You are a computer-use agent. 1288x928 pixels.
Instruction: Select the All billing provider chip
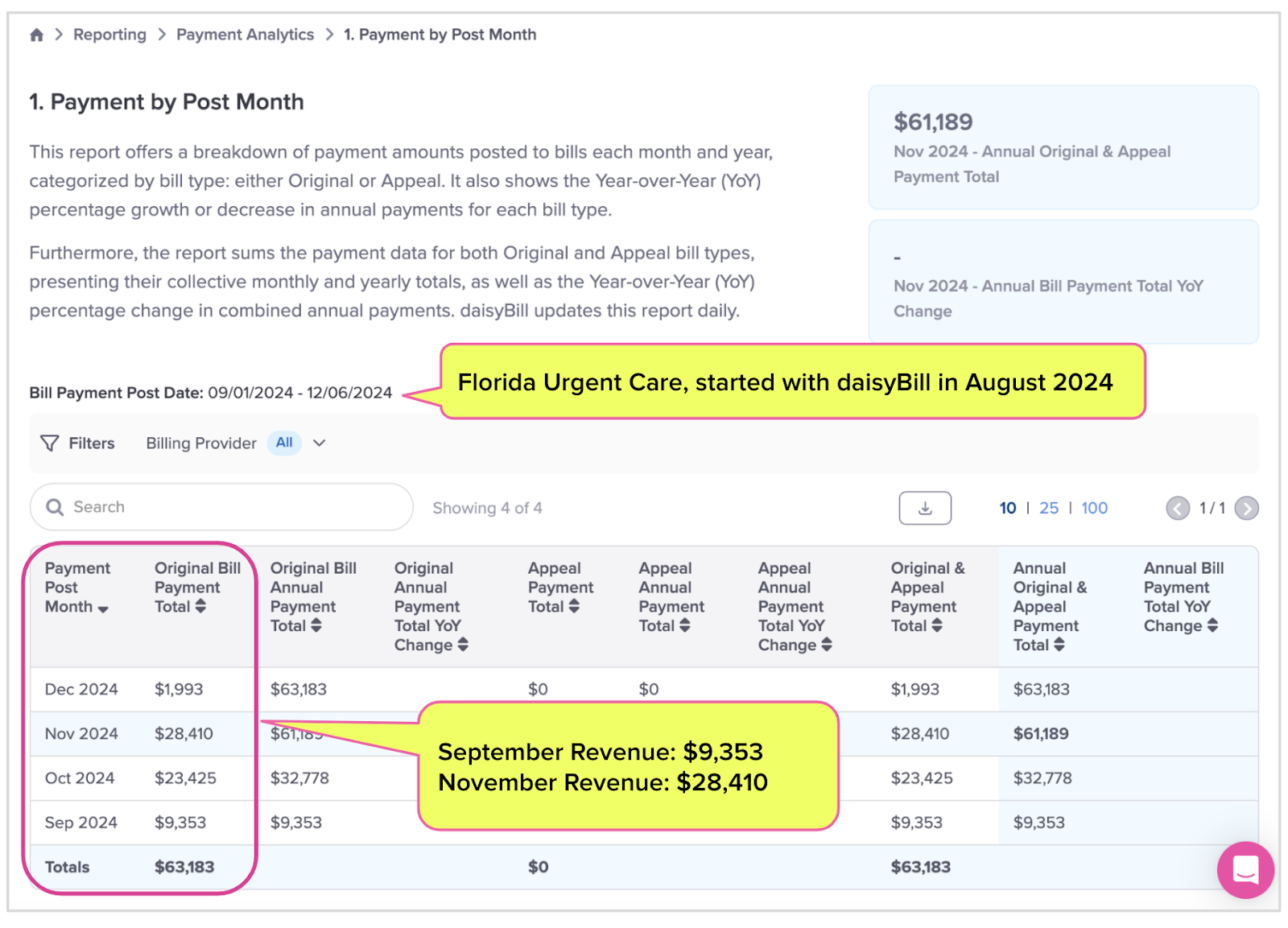pyautogui.click(x=284, y=443)
